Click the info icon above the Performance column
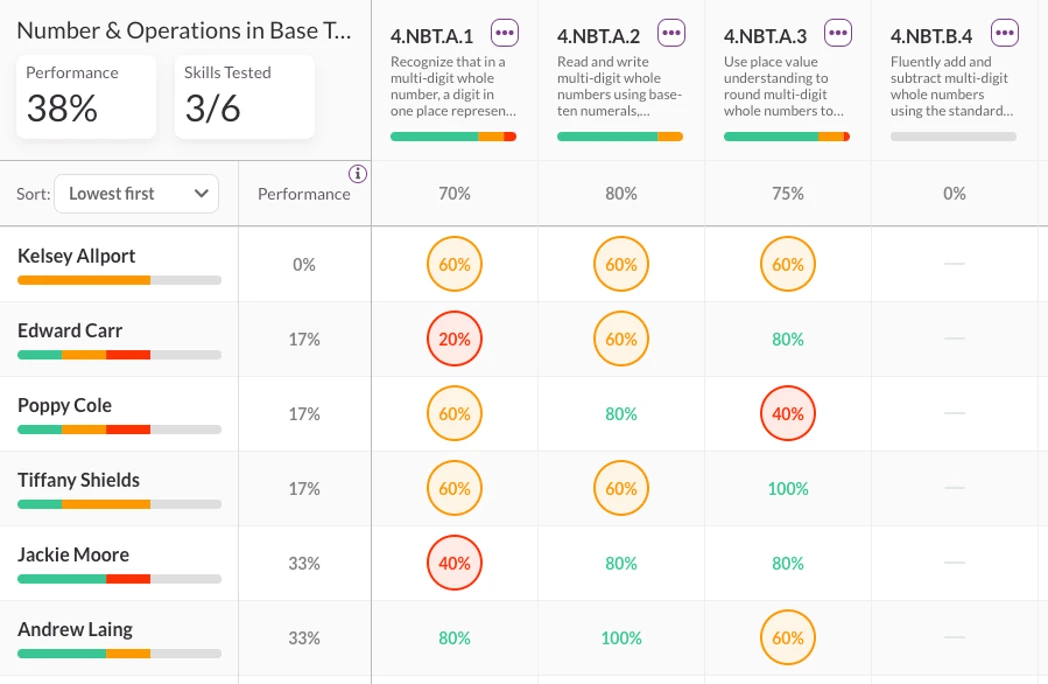This screenshot has height=684, width=1048. (x=358, y=173)
